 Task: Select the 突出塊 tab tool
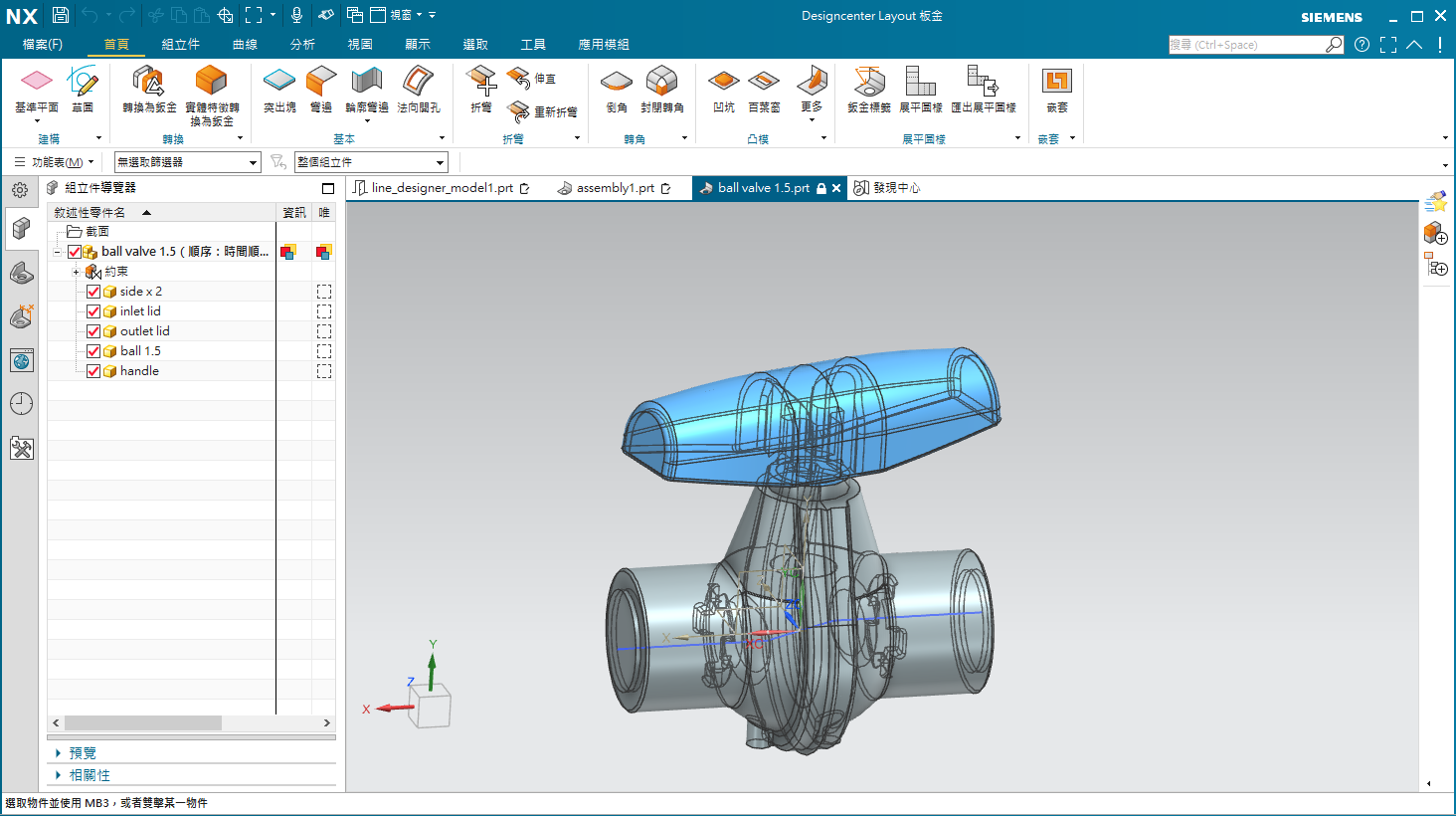coord(279,82)
